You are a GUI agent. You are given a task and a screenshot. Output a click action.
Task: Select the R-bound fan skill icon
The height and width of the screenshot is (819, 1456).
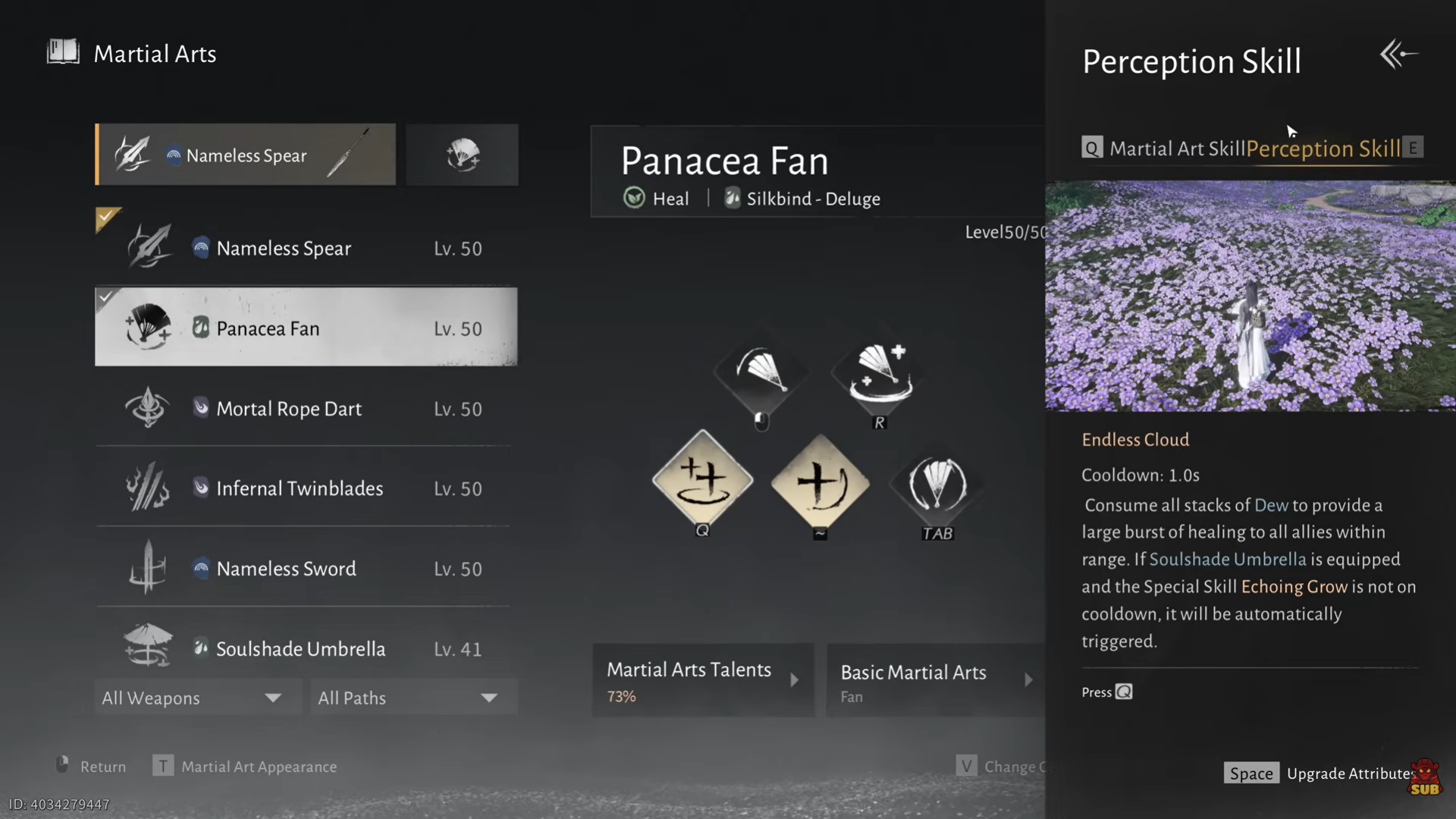point(880,373)
